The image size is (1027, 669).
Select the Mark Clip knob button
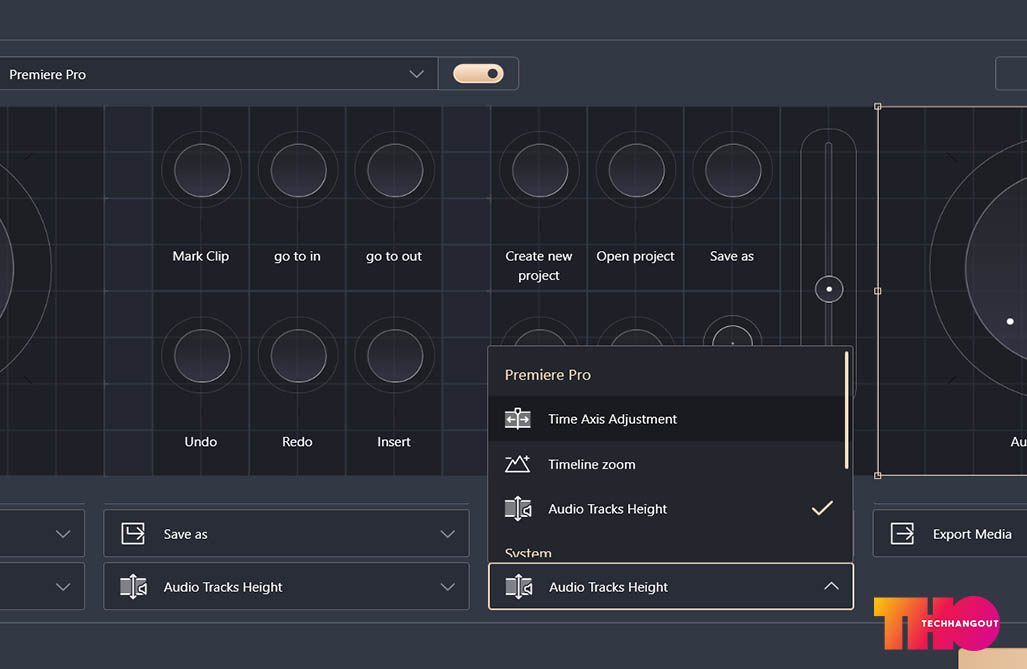pos(202,170)
